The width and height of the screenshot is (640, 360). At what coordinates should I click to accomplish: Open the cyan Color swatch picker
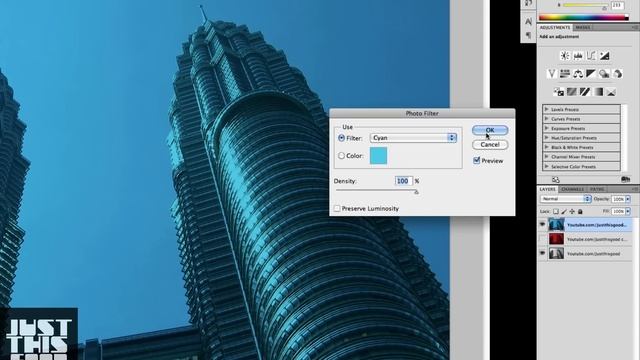pos(378,156)
